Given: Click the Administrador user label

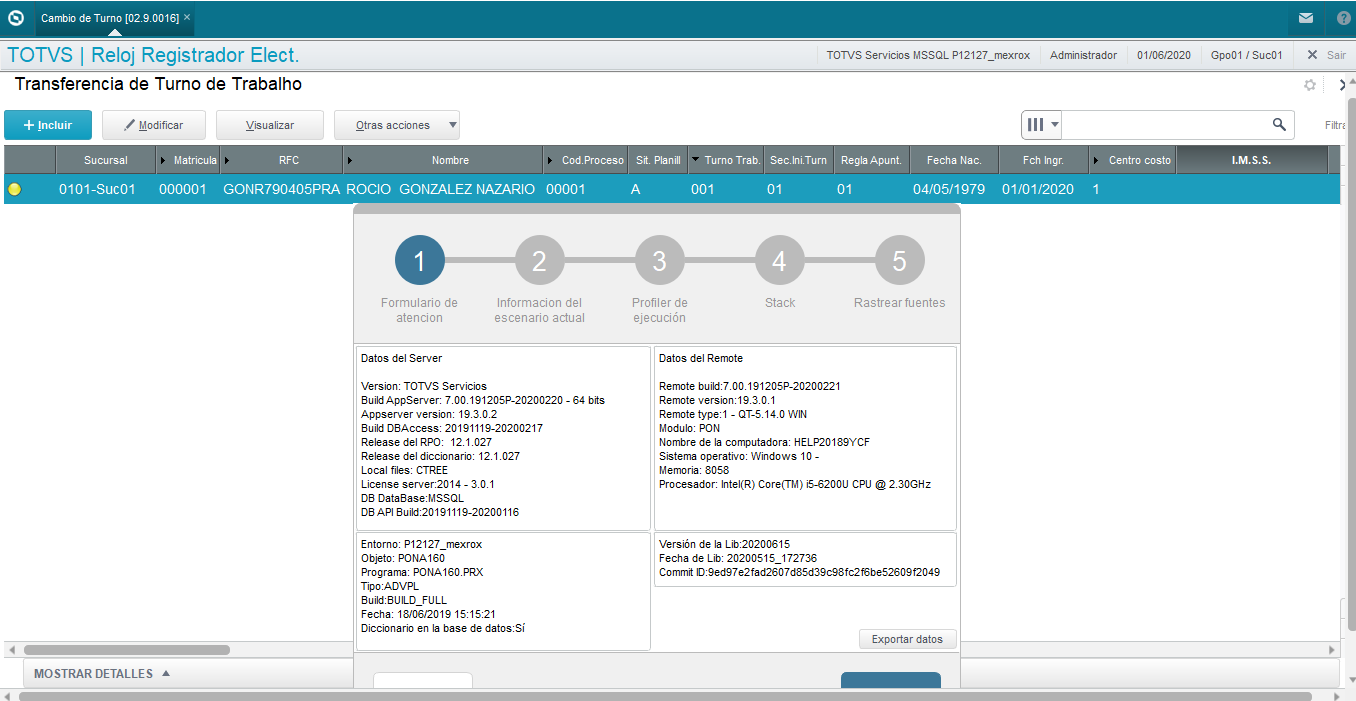Looking at the screenshot, I should pos(1083,55).
